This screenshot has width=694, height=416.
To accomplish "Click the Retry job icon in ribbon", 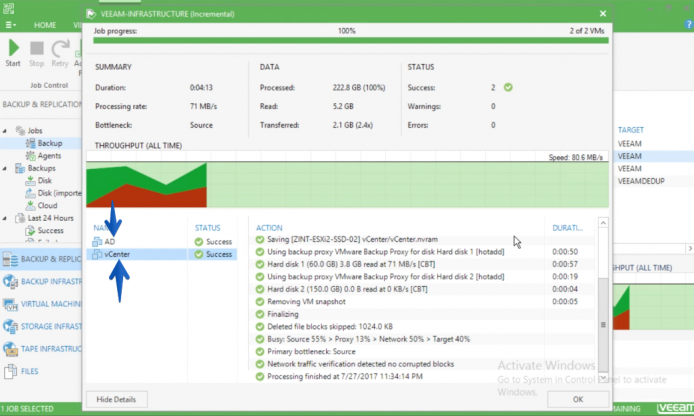I will pyautogui.click(x=60, y=48).
